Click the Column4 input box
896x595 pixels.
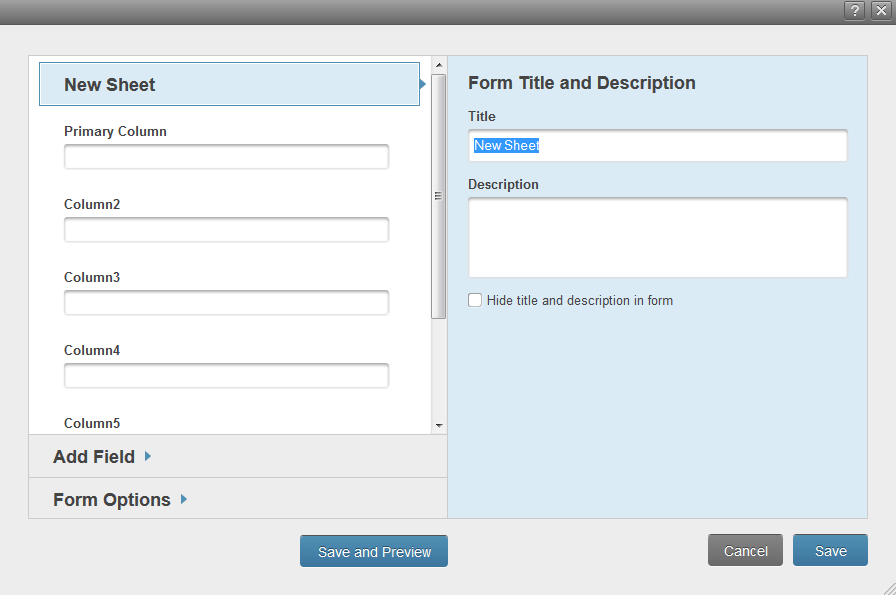click(226, 375)
